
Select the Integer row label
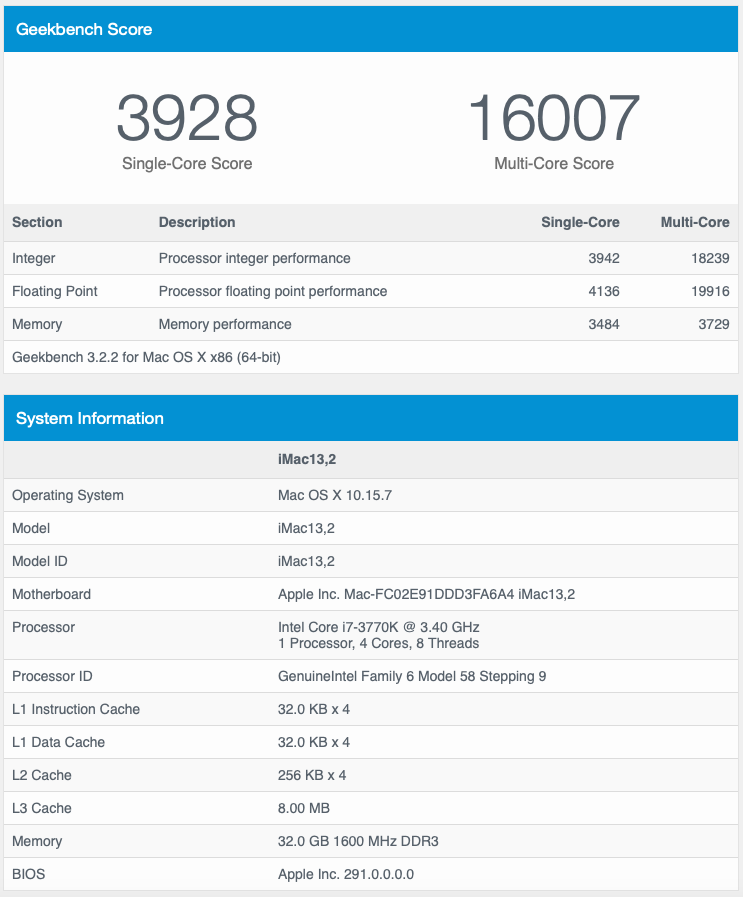(34, 258)
